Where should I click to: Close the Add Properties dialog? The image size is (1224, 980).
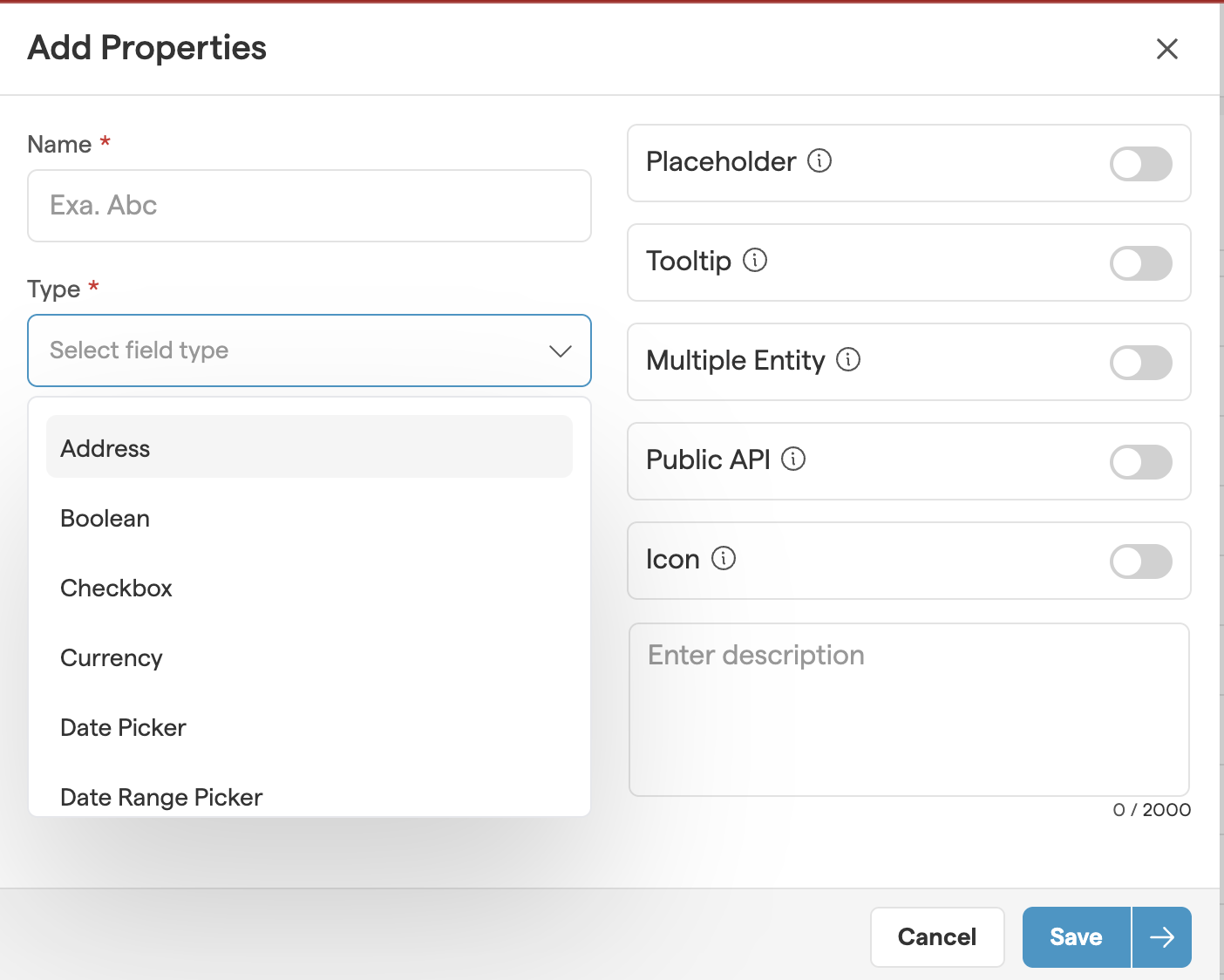pos(1166,49)
